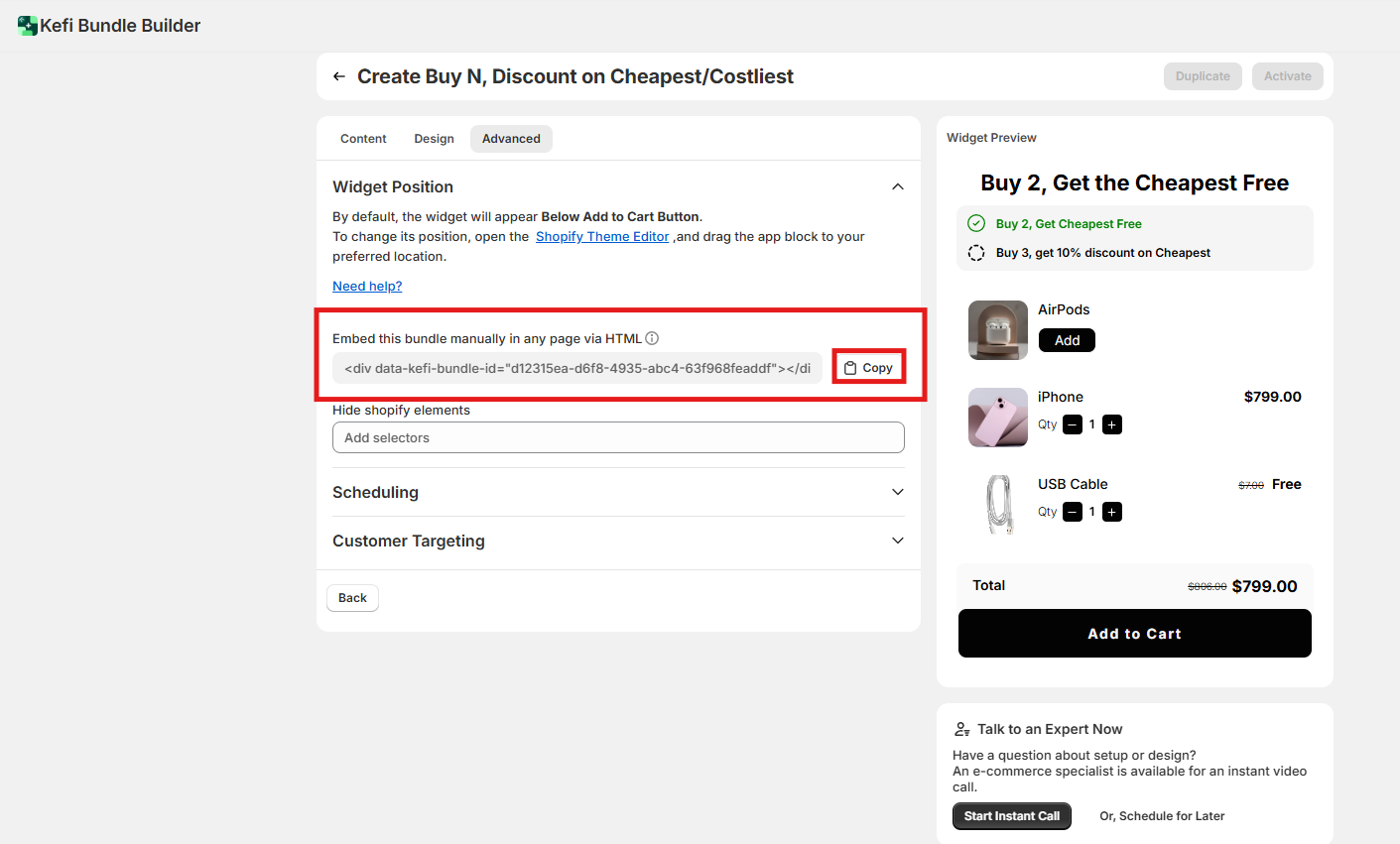Open the Shopify Theme Editor link
This screenshot has width=1400, height=844.
[x=602, y=236]
